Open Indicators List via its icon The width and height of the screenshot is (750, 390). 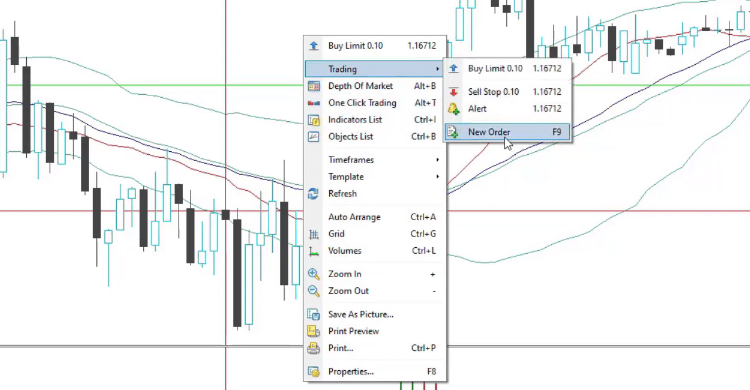tap(314, 120)
